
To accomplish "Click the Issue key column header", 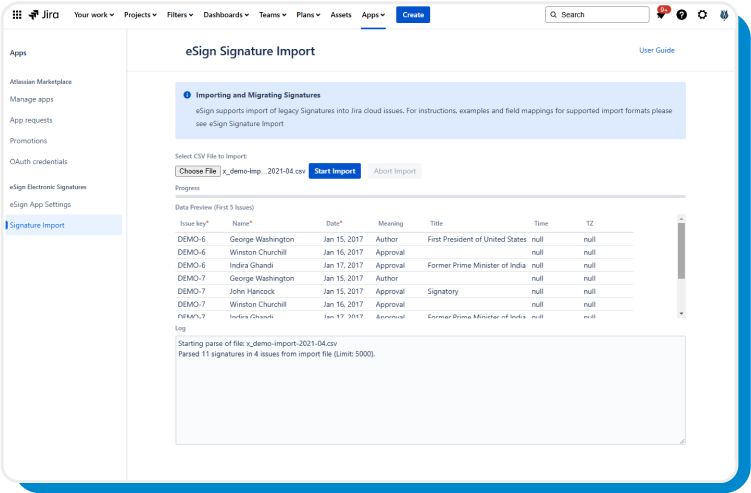I will pos(194,224).
